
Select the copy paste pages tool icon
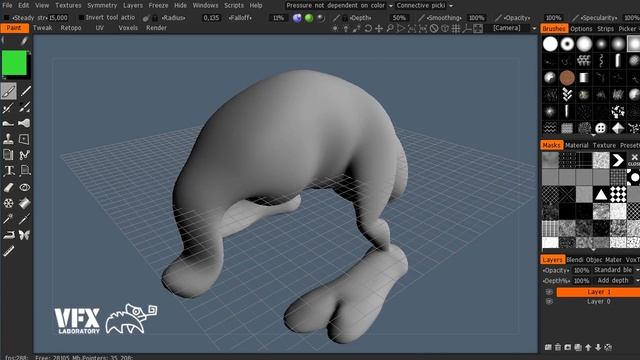tap(8, 155)
